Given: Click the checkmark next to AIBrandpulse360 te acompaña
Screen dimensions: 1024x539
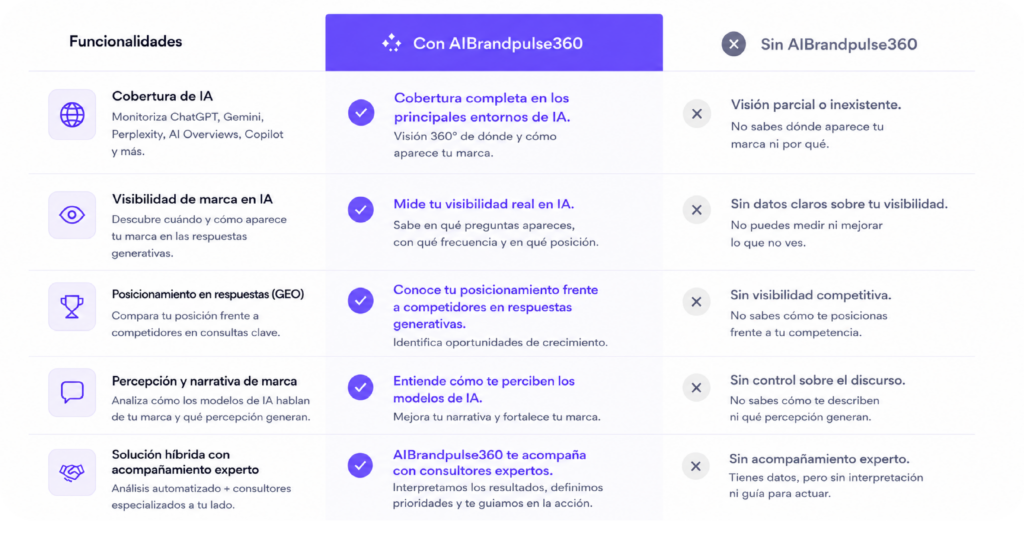Looking at the screenshot, I should 360,465.
